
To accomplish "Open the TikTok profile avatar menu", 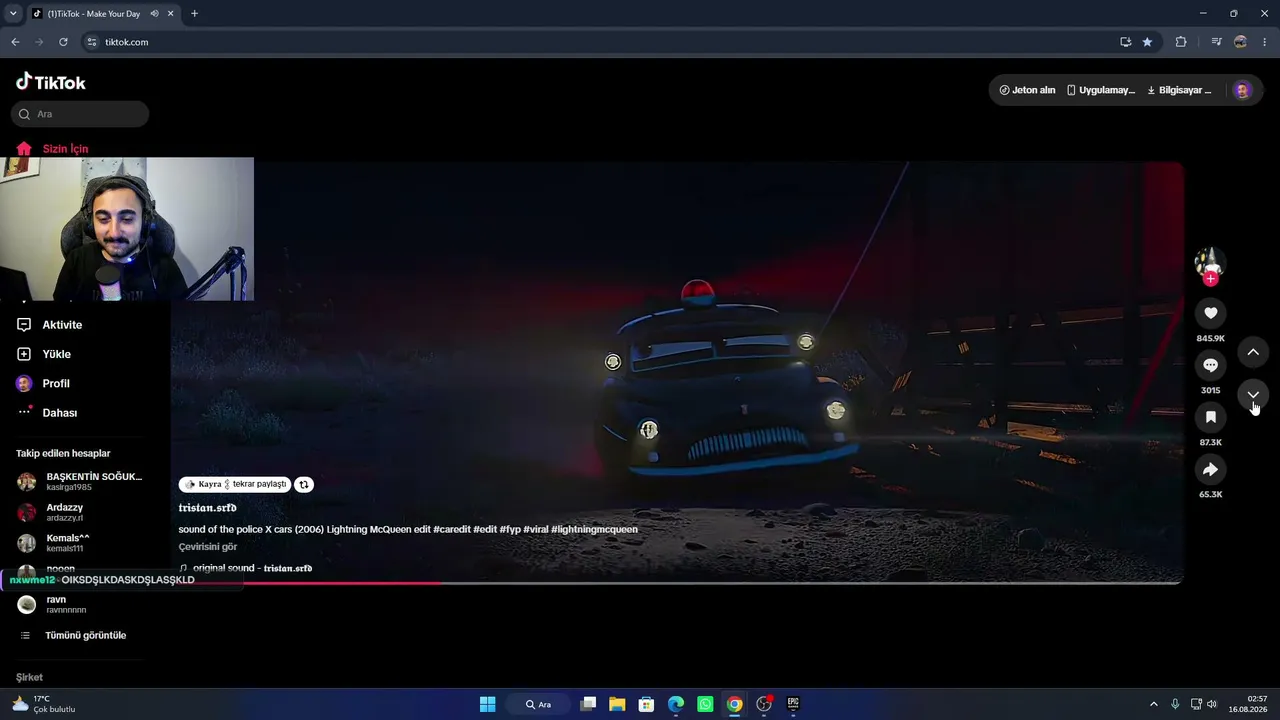I will tap(1242, 90).
